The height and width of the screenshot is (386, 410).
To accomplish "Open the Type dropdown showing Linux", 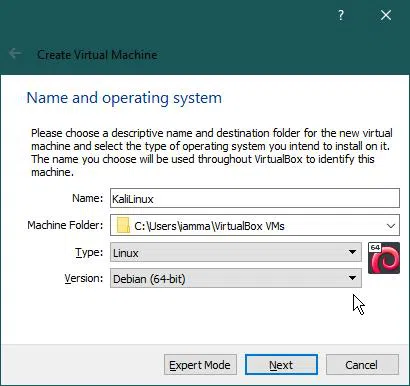I will point(236,252).
